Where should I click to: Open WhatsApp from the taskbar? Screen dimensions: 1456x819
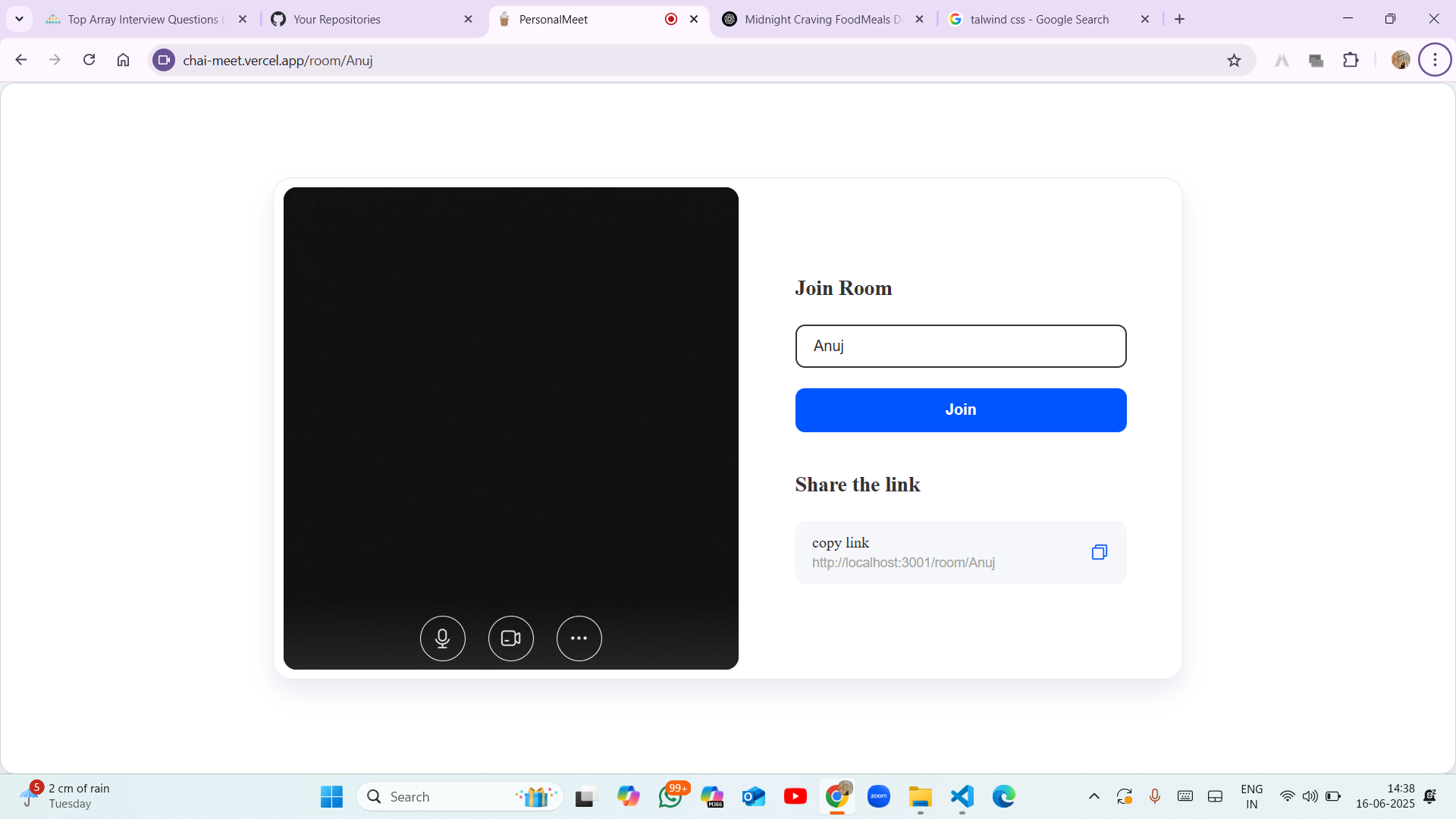(x=670, y=797)
